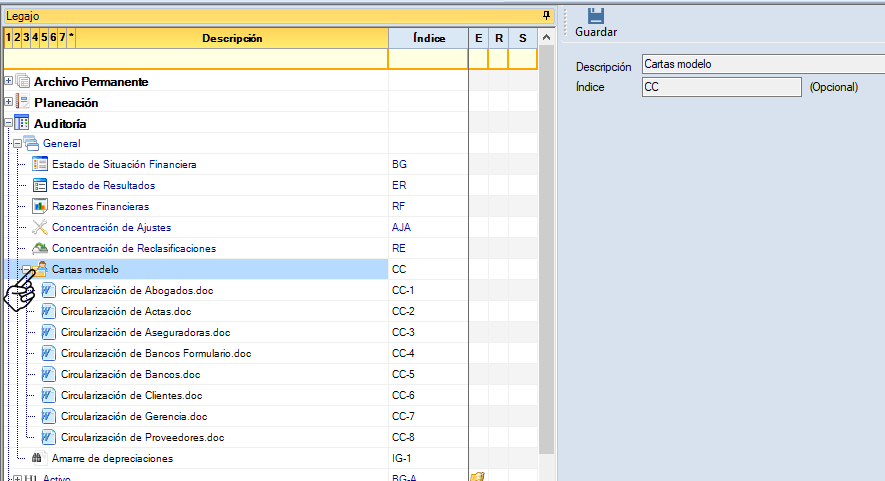Click Word icon for Circularización de Abogados.doc
The image size is (885, 481).
click(x=48, y=291)
